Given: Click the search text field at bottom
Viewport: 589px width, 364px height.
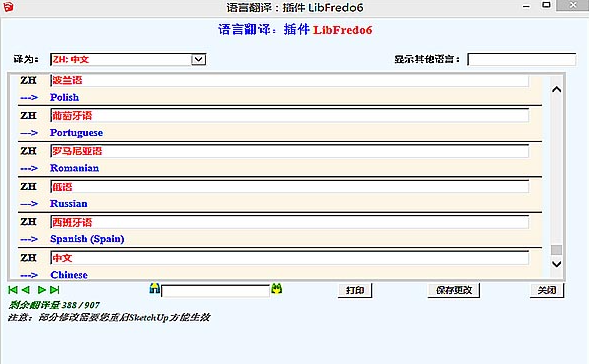Looking at the screenshot, I should (x=216, y=291).
